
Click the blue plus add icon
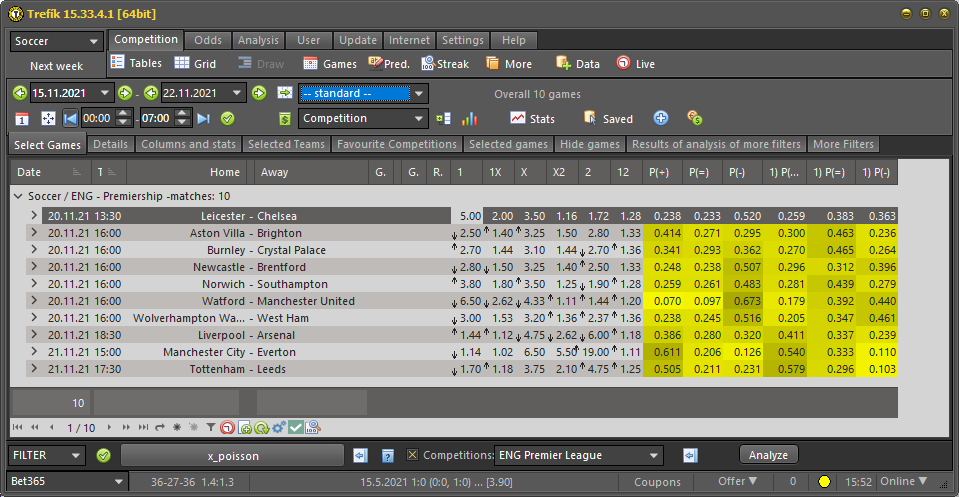(x=661, y=118)
